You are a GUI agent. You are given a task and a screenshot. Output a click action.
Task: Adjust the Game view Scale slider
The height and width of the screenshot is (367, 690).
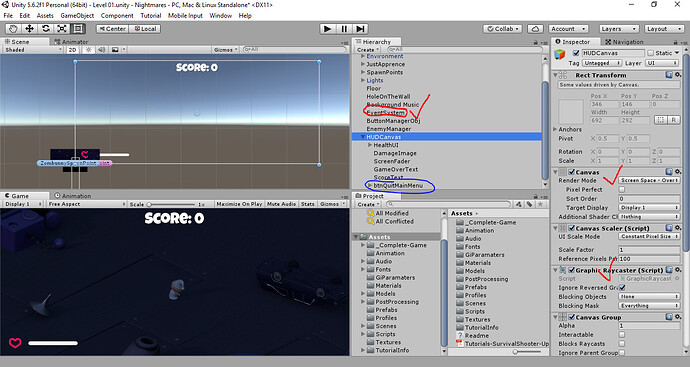tap(172, 204)
